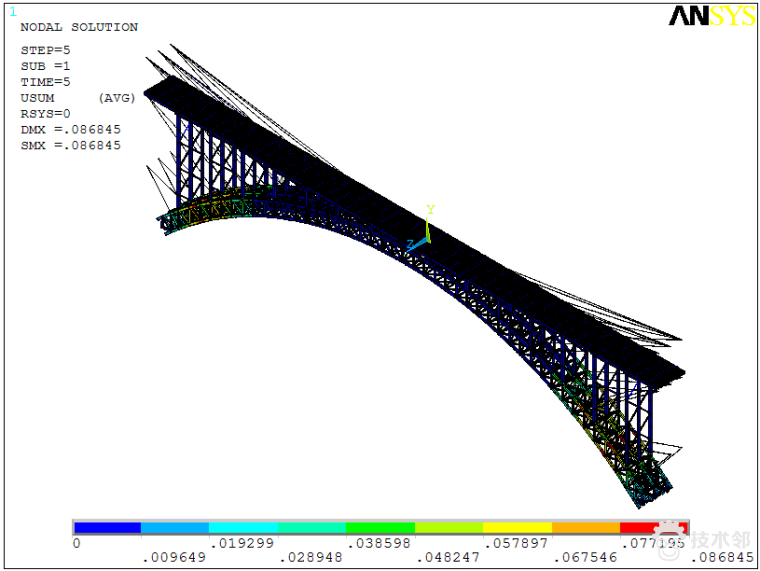Select the yellow legend color band

pos(517,527)
